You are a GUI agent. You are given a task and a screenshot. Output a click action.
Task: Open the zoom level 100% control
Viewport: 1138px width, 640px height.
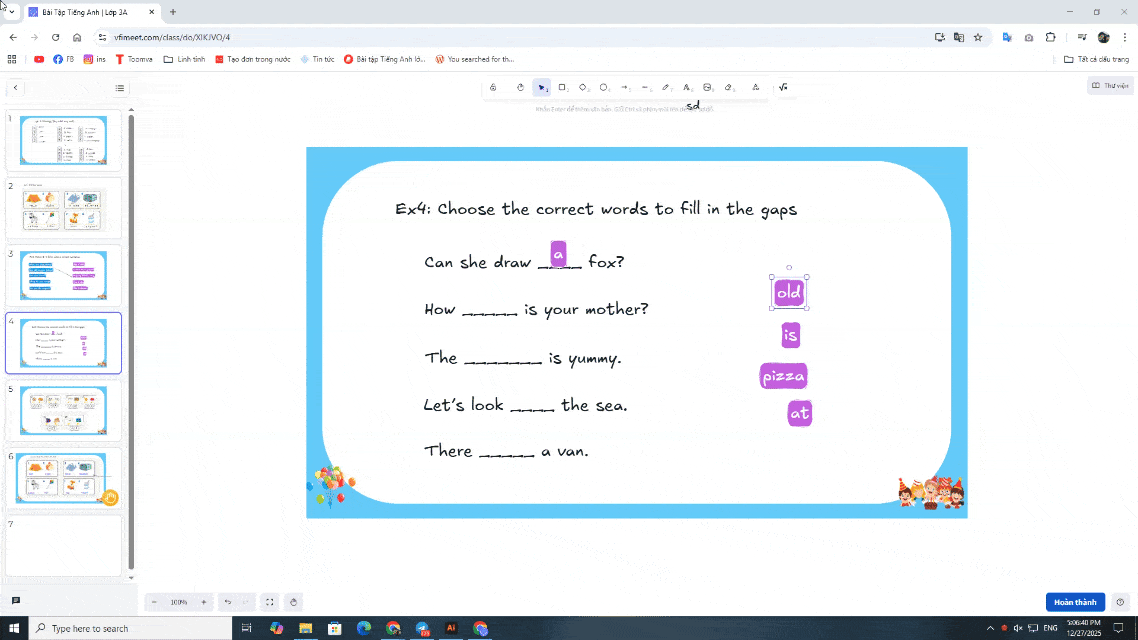[179, 602]
